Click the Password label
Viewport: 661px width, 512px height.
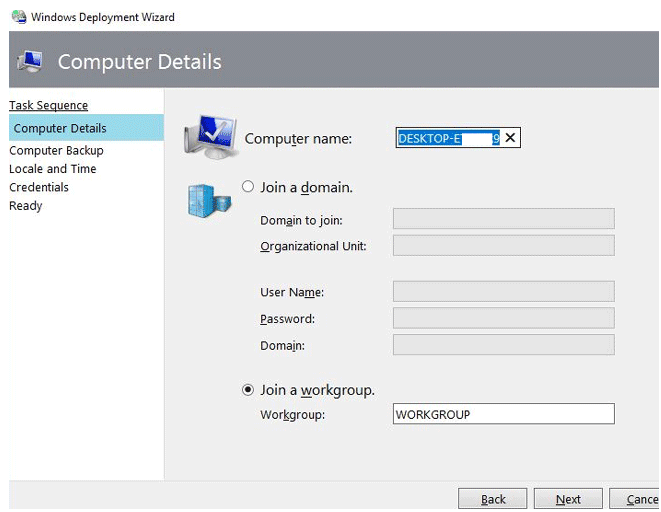pyautogui.click(x=288, y=319)
